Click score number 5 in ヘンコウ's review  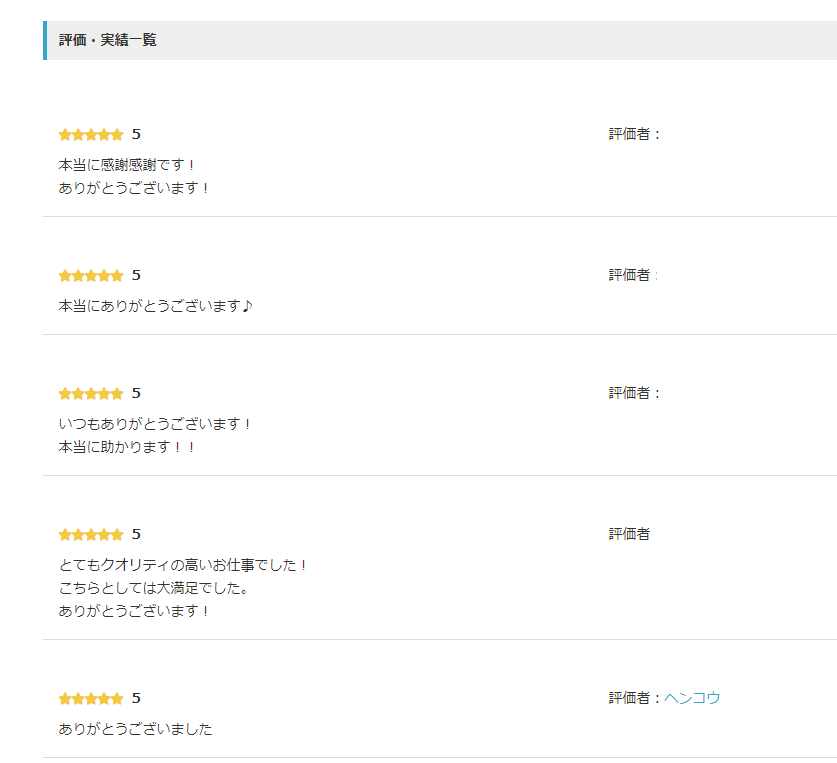click(136, 698)
